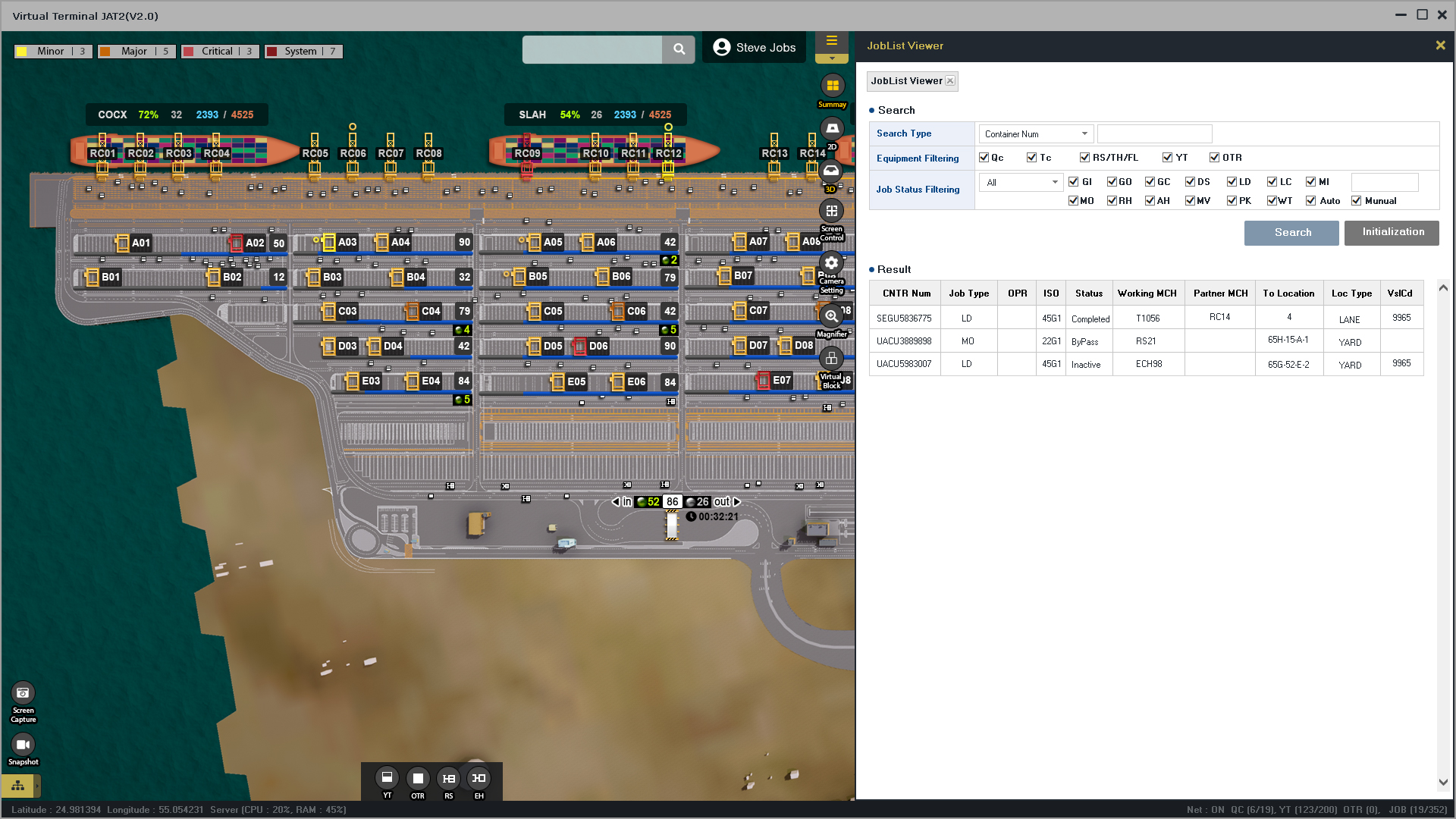Open the Summary view icon

click(832, 86)
